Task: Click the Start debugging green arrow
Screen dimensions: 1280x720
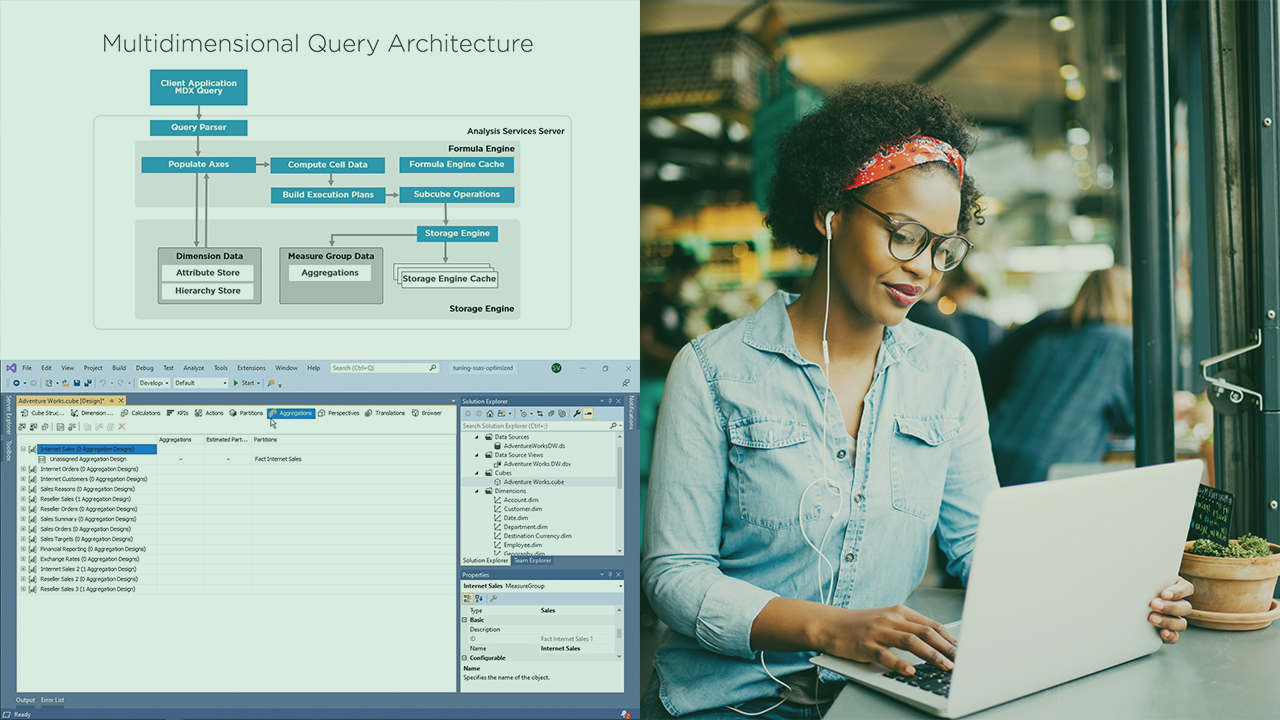Action: pos(238,383)
